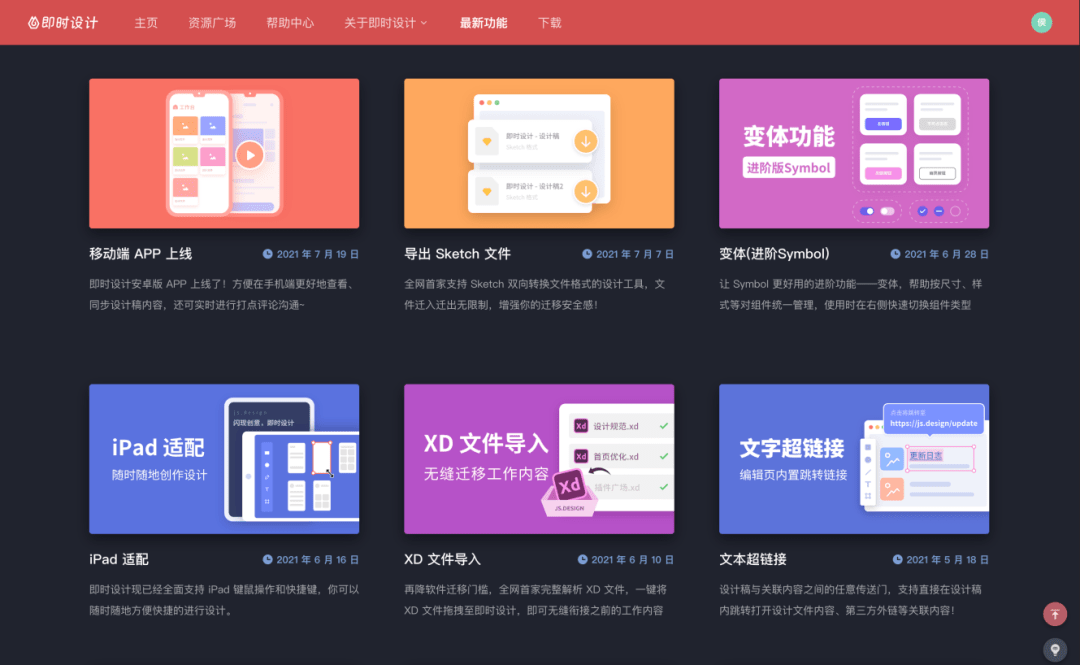The height and width of the screenshot is (665, 1080).
Task: Play the 移动端 APP video thumbnail
Action: pyautogui.click(x=250, y=155)
